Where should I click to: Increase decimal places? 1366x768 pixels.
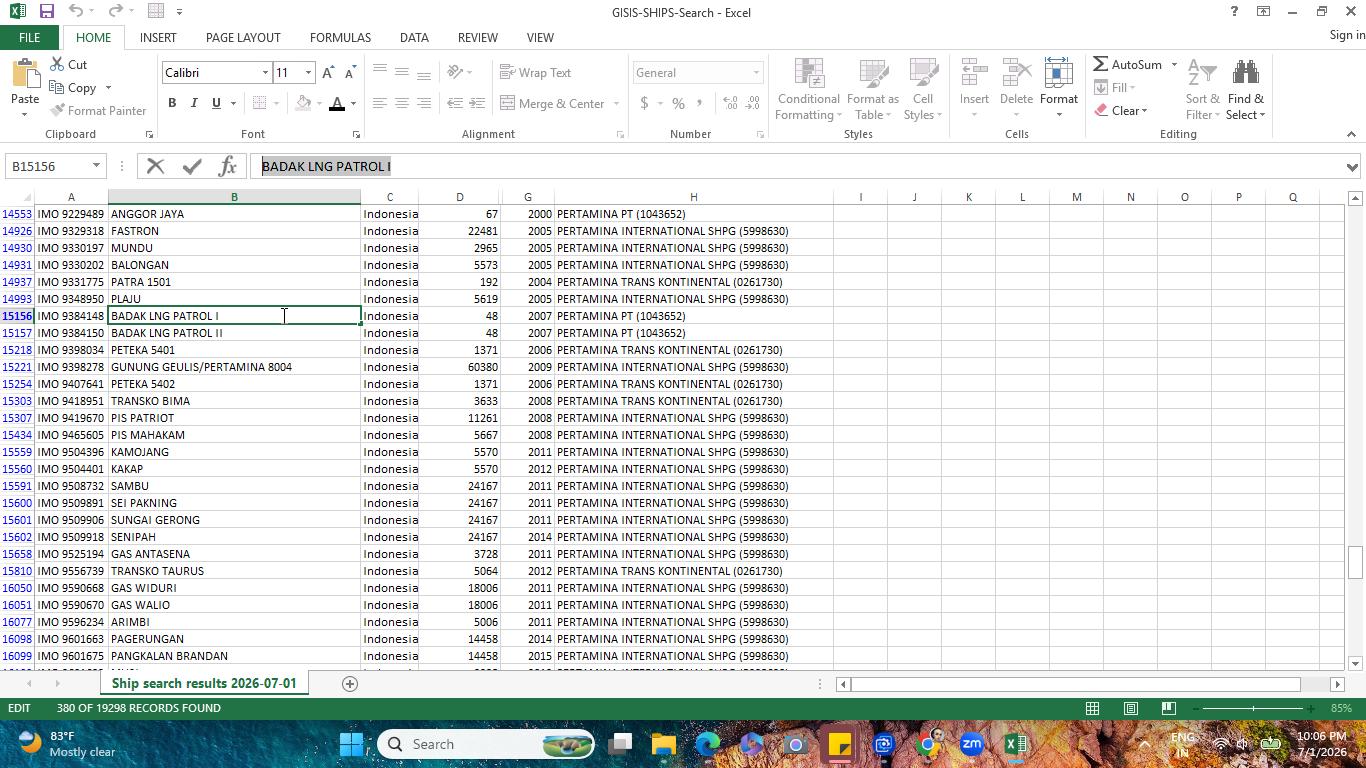pyautogui.click(x=730, y=103)
